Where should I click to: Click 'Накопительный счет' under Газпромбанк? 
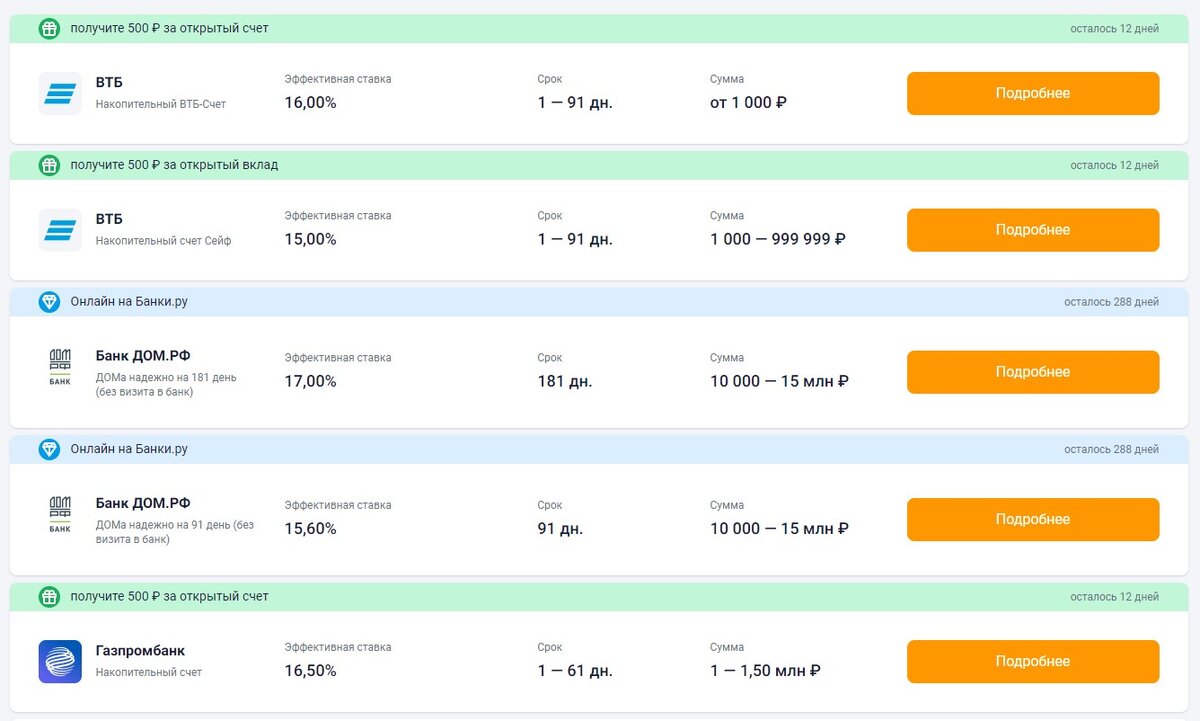tap(149, 673)
